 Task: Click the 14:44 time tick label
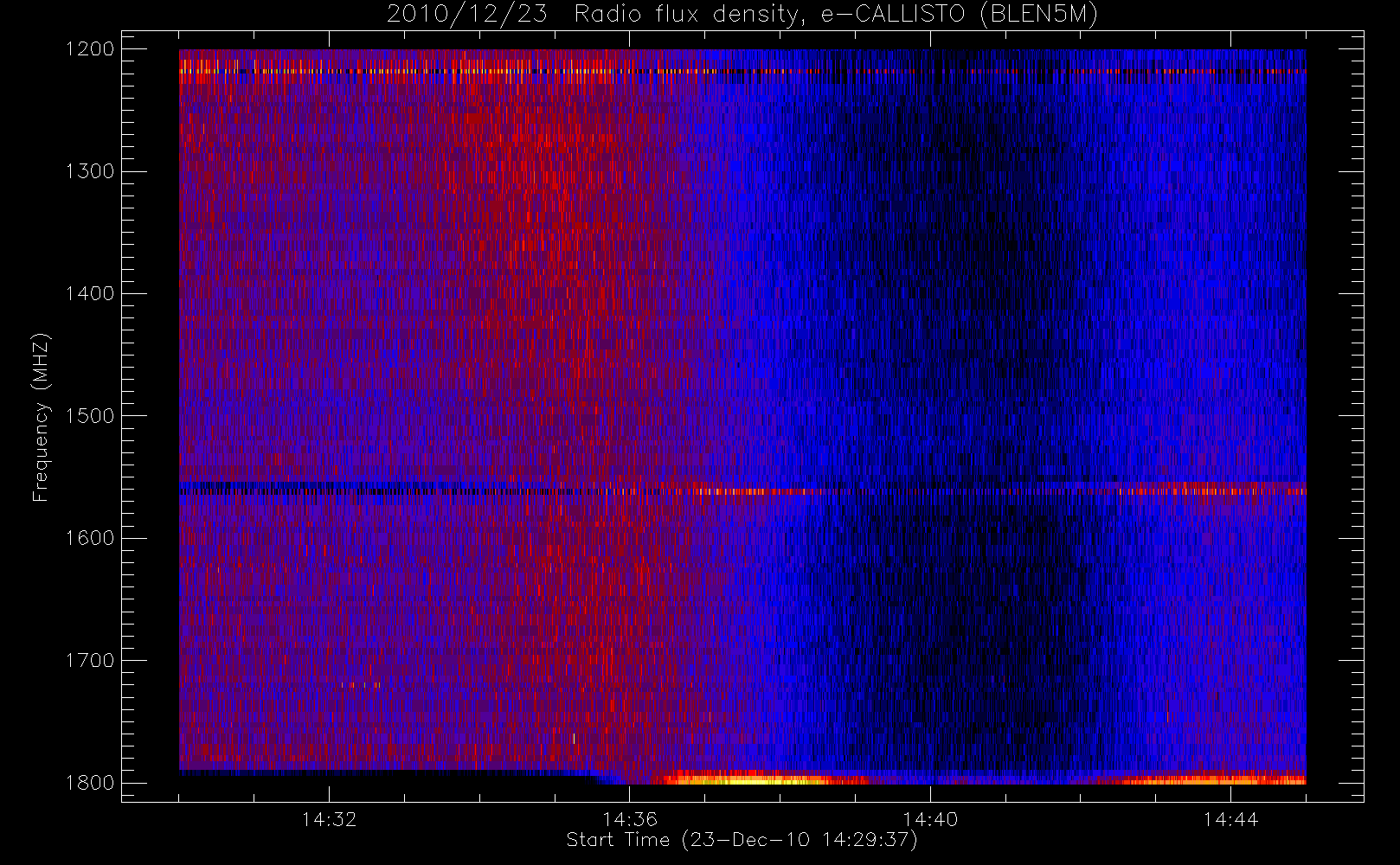pos(1230,819)
